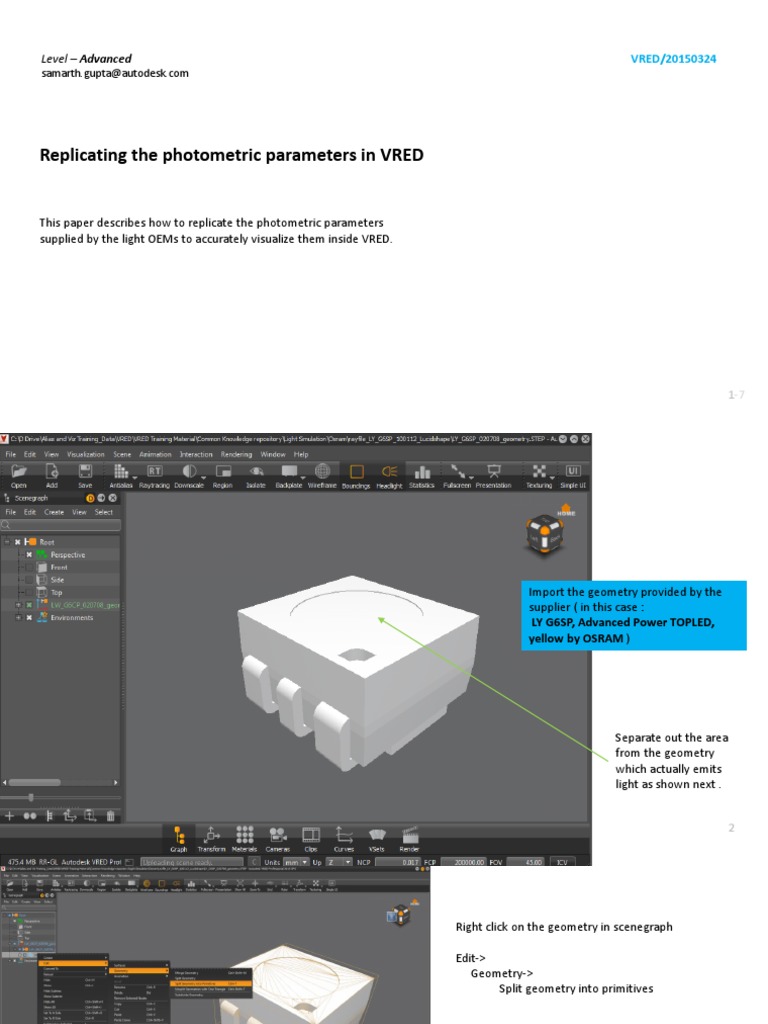Open the Scene menu
768x1024 pixels.
pos(122,455)
